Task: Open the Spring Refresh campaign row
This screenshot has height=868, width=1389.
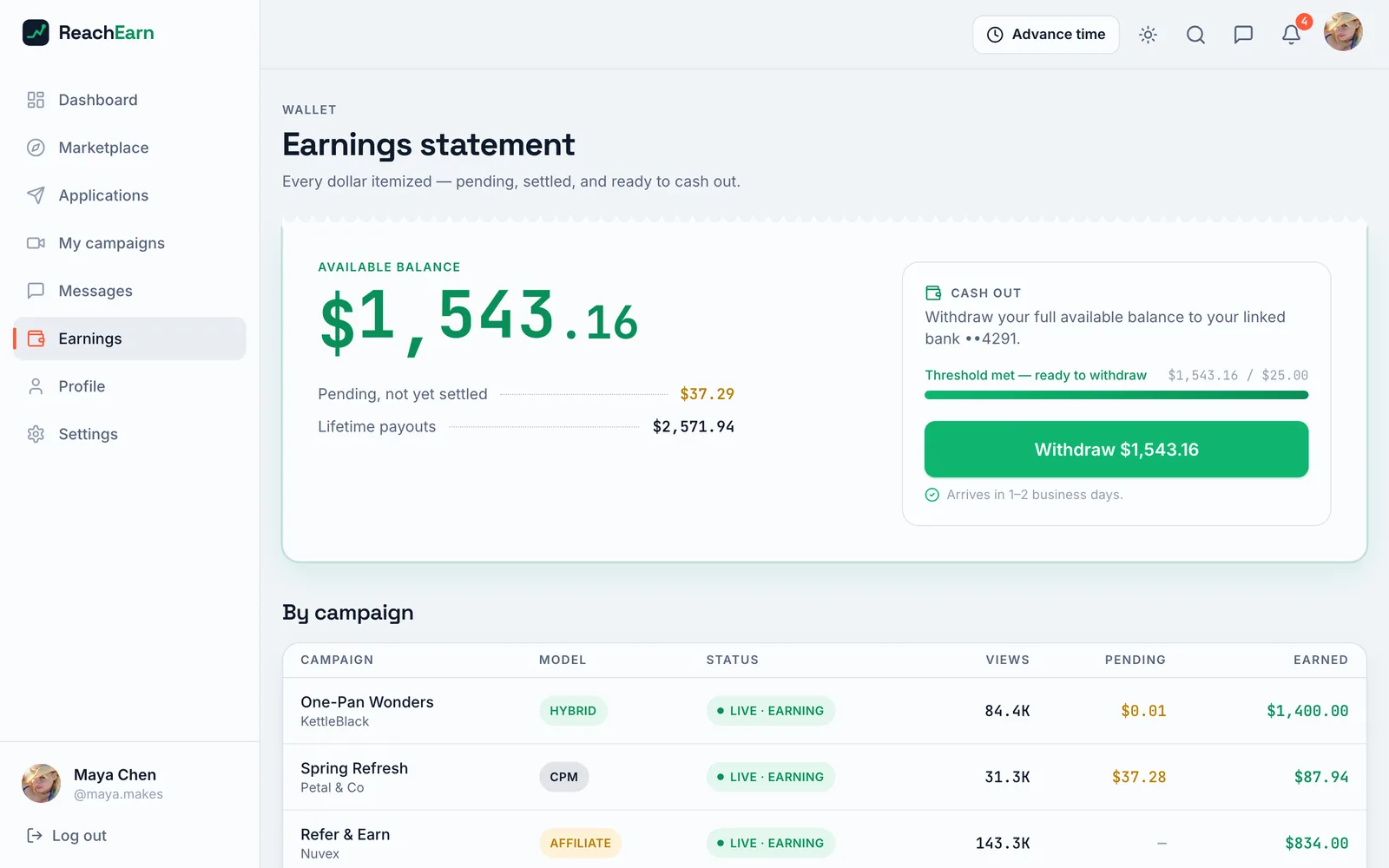Action: point(825,777)
